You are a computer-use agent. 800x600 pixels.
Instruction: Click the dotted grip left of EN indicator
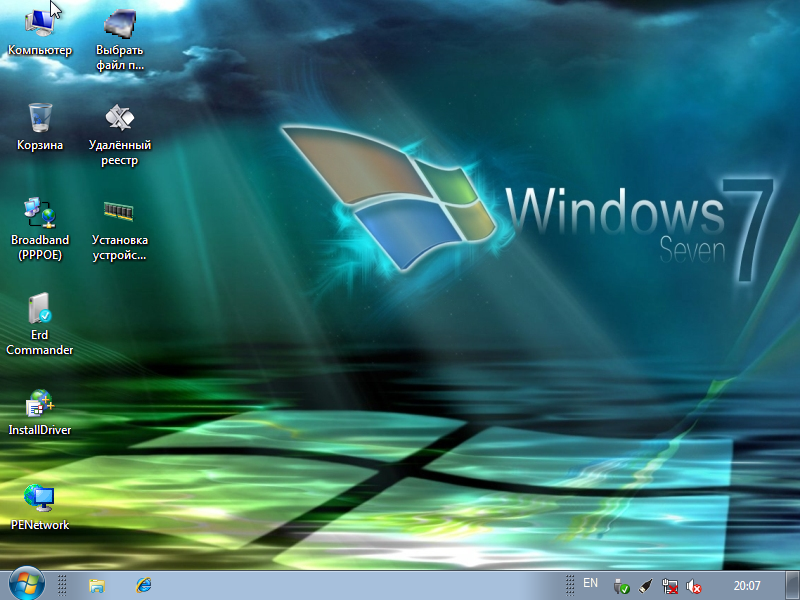point(569,585)
